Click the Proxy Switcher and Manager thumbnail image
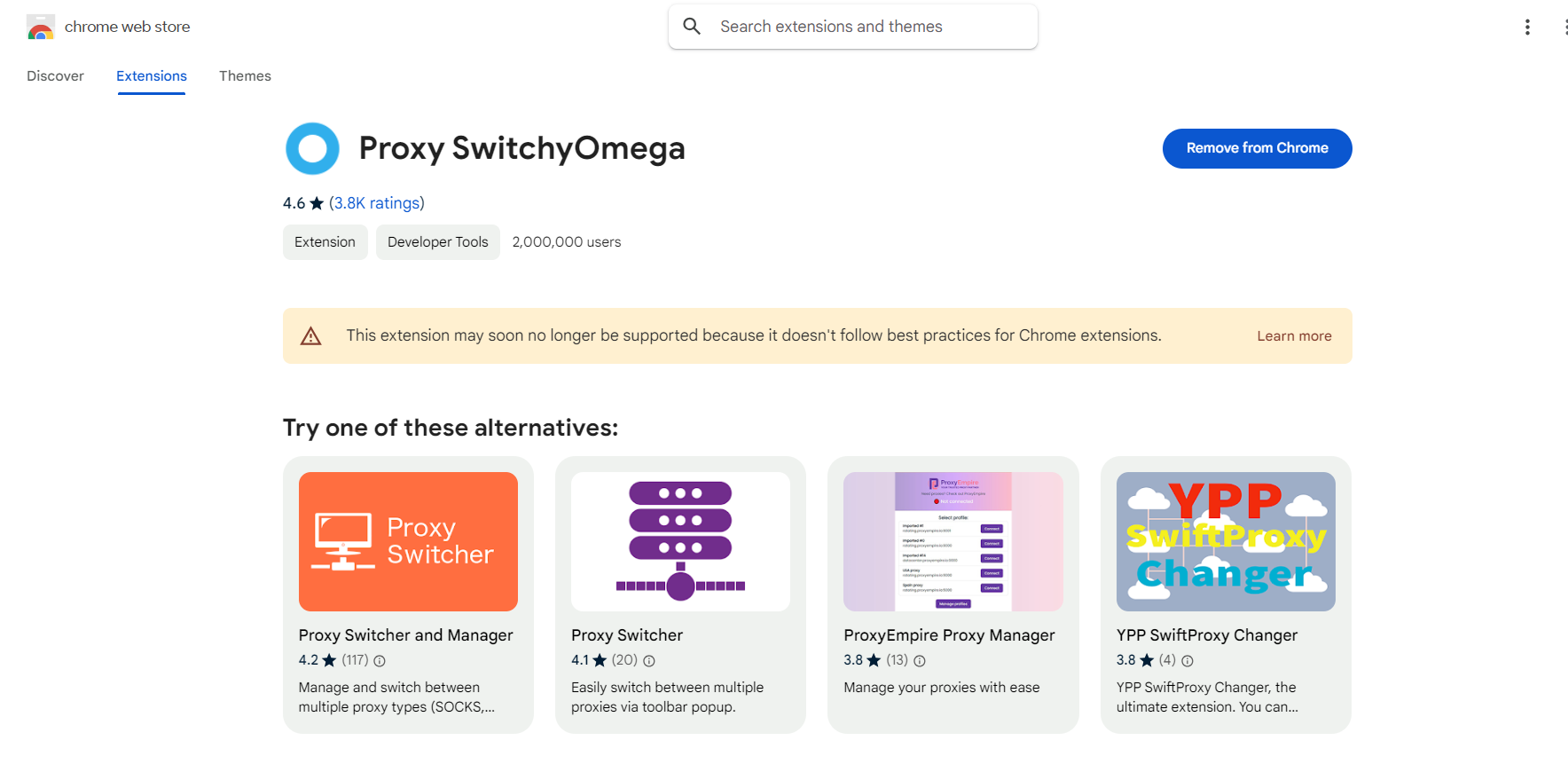Screen dimensions: 1568x772 [x=407, y=541]
